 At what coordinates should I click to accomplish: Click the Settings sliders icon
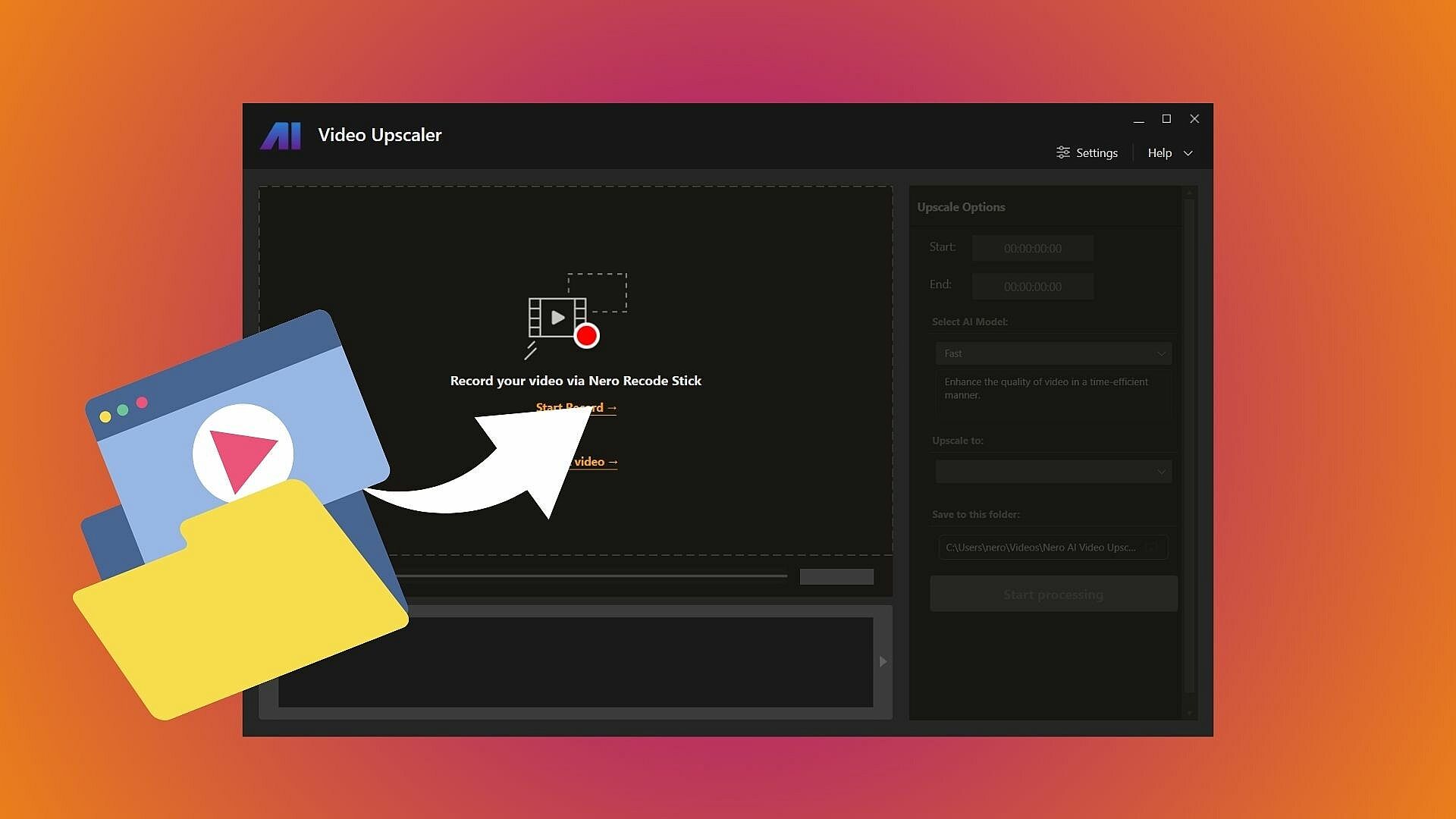[1063, 152]
